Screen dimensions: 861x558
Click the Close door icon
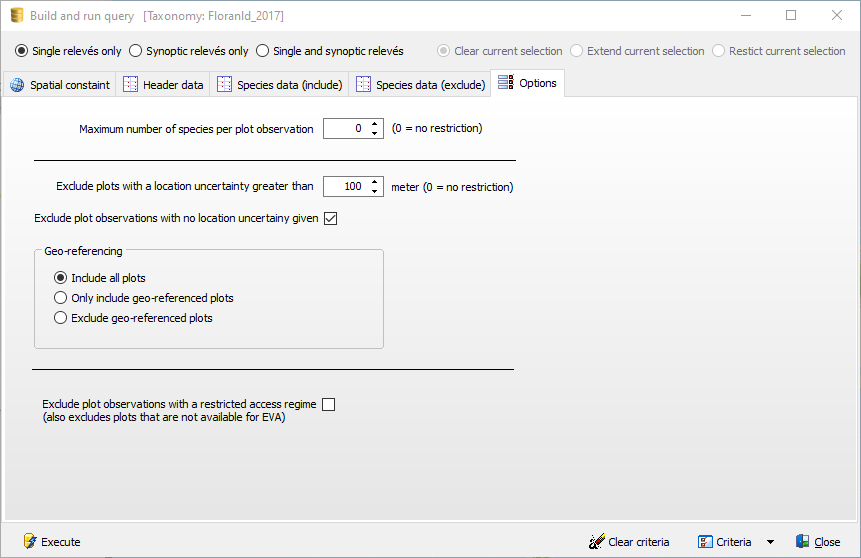802,542
